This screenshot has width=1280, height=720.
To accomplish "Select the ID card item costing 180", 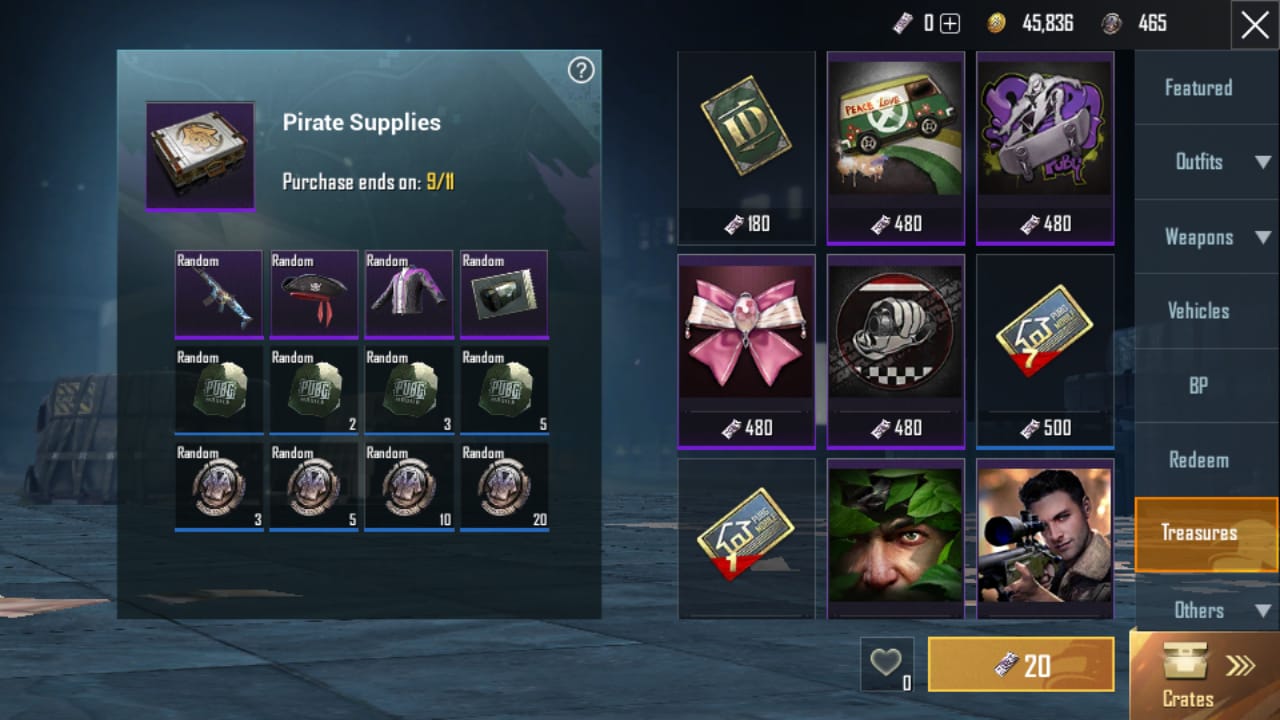I will point(746,148).
